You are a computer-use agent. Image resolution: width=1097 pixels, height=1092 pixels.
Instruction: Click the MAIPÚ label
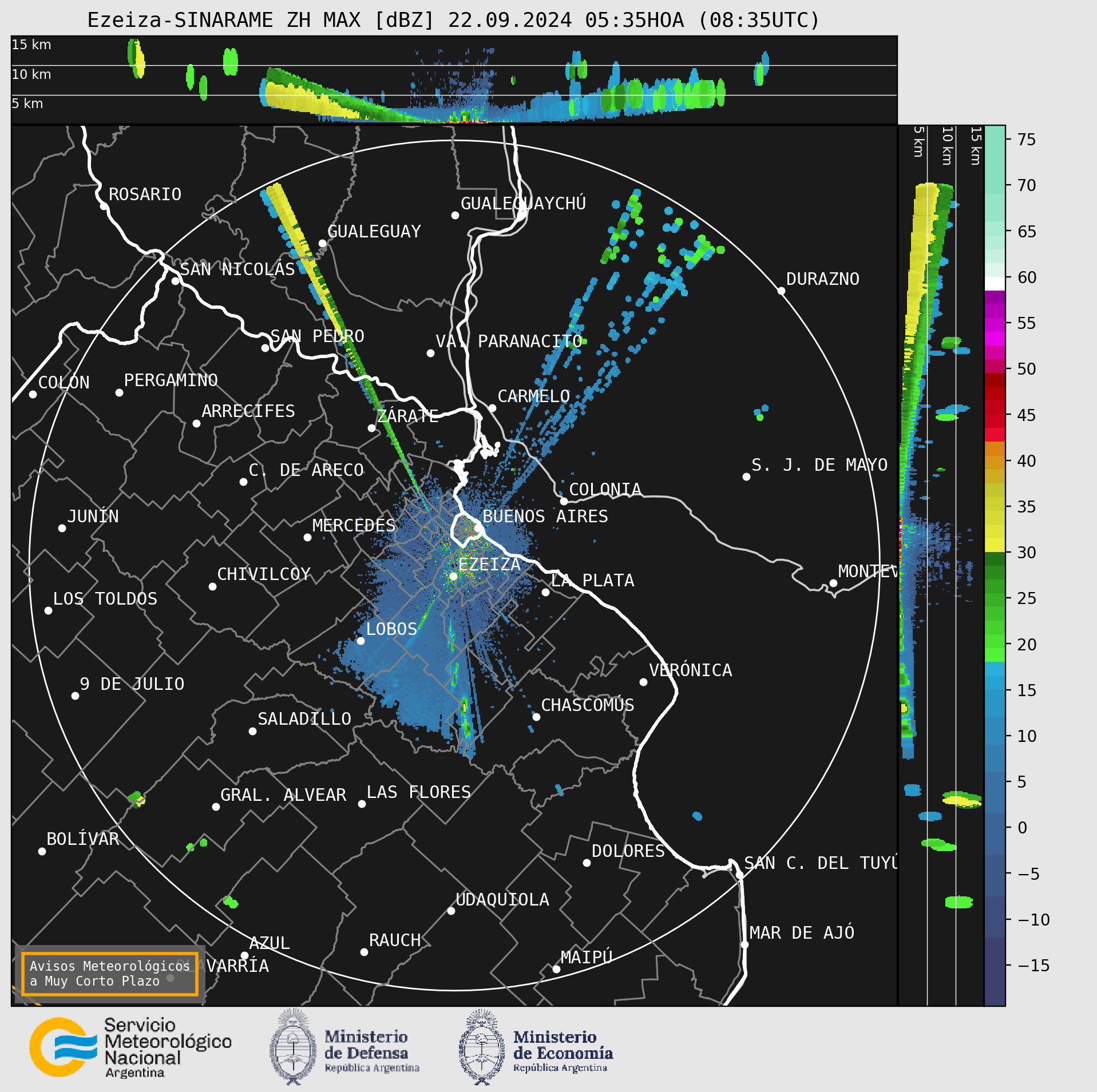click(x=587, y=957)
